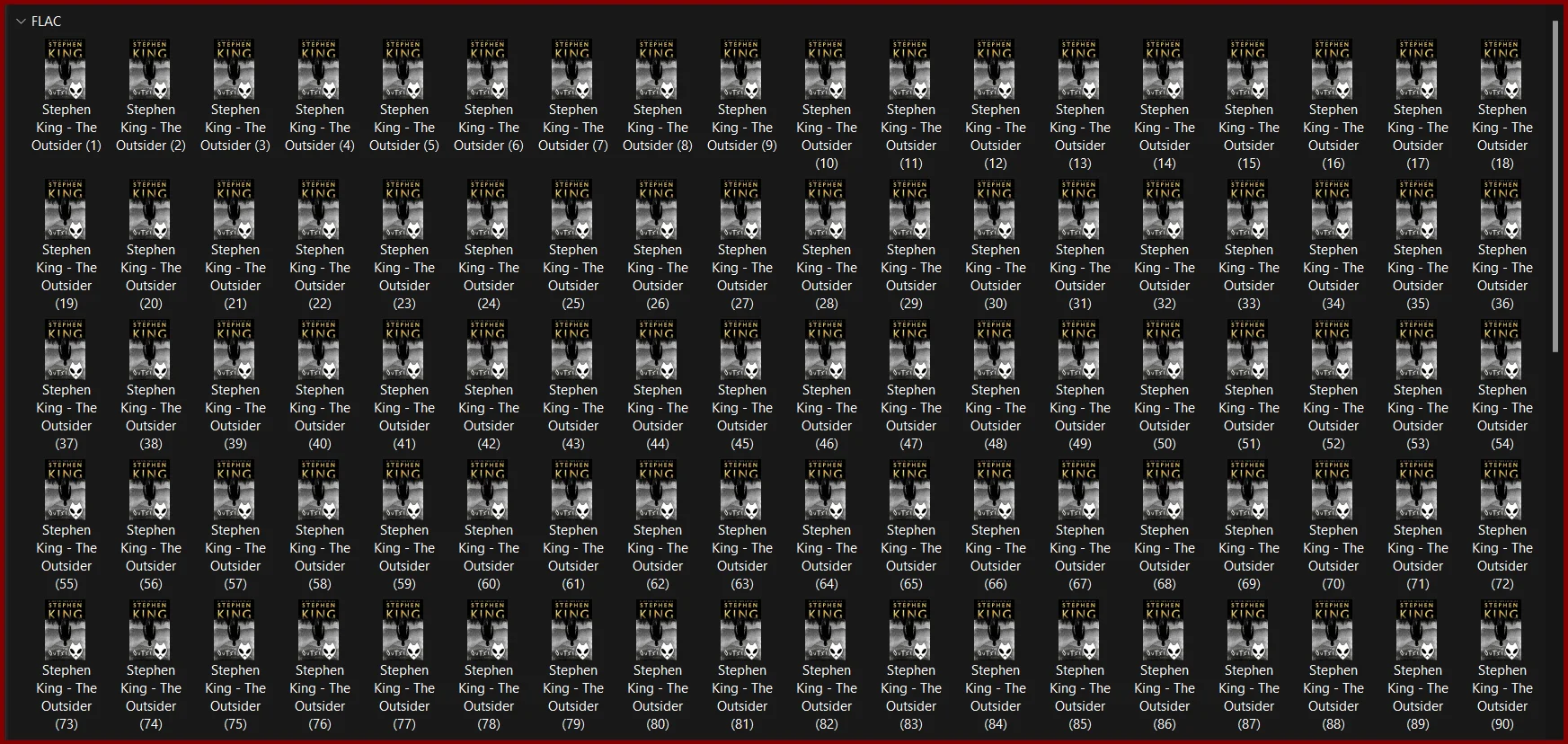The height and width of the screenshot is (744, 1568).
Task: Collapse the FLAC group chevron
Action: tap(21, 22)
